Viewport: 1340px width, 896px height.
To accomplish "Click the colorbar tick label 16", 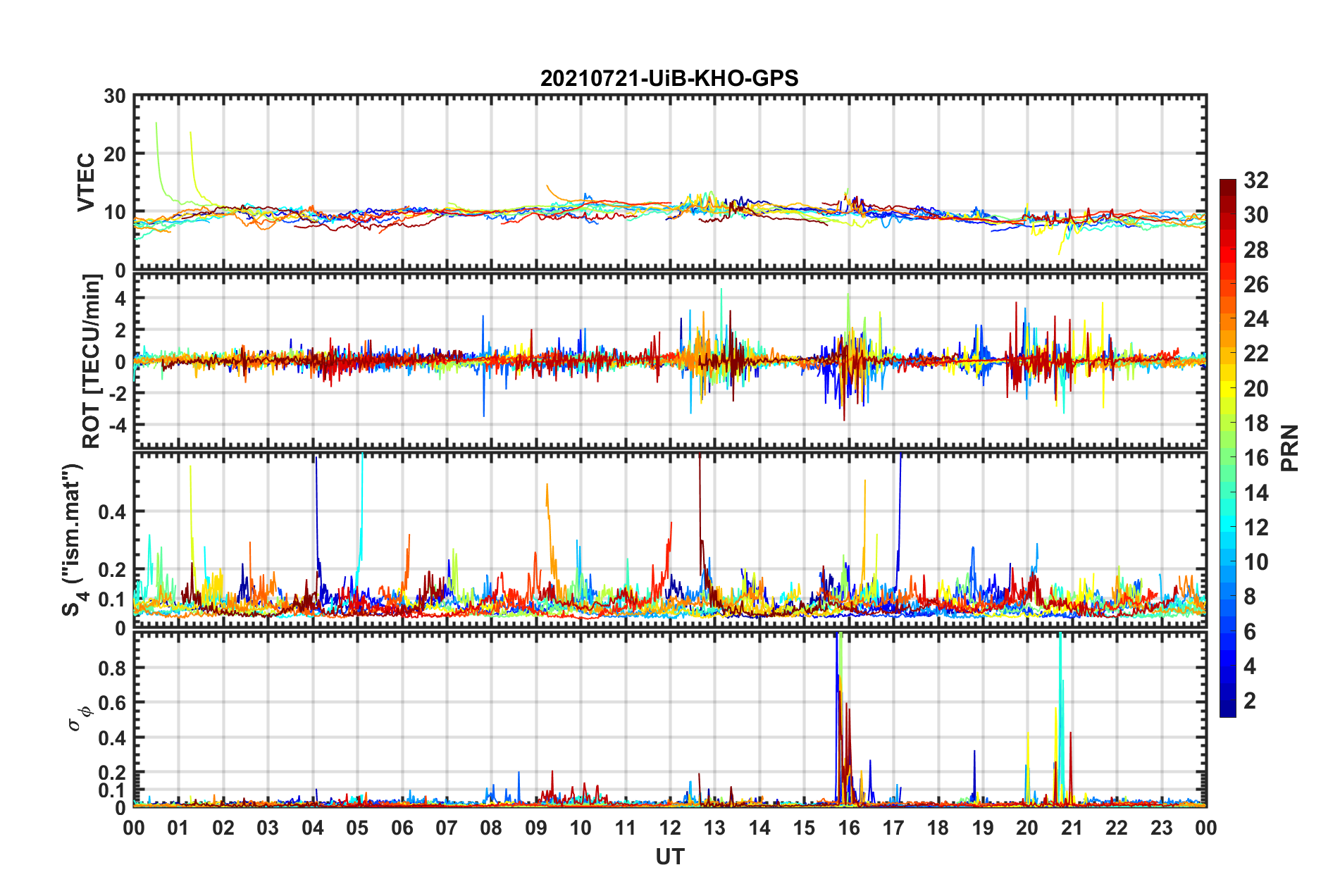I will (1256, 458).
